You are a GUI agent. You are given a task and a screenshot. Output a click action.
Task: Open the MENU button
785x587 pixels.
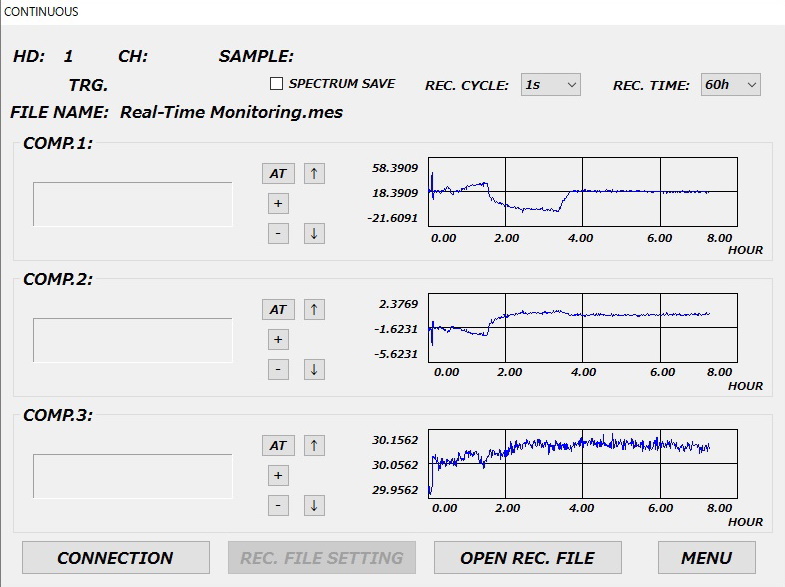point(706,558)
